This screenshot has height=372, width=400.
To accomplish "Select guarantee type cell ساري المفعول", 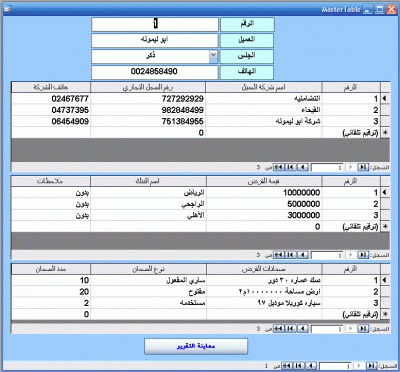I will pyautogui.click(x=148, y=280).
